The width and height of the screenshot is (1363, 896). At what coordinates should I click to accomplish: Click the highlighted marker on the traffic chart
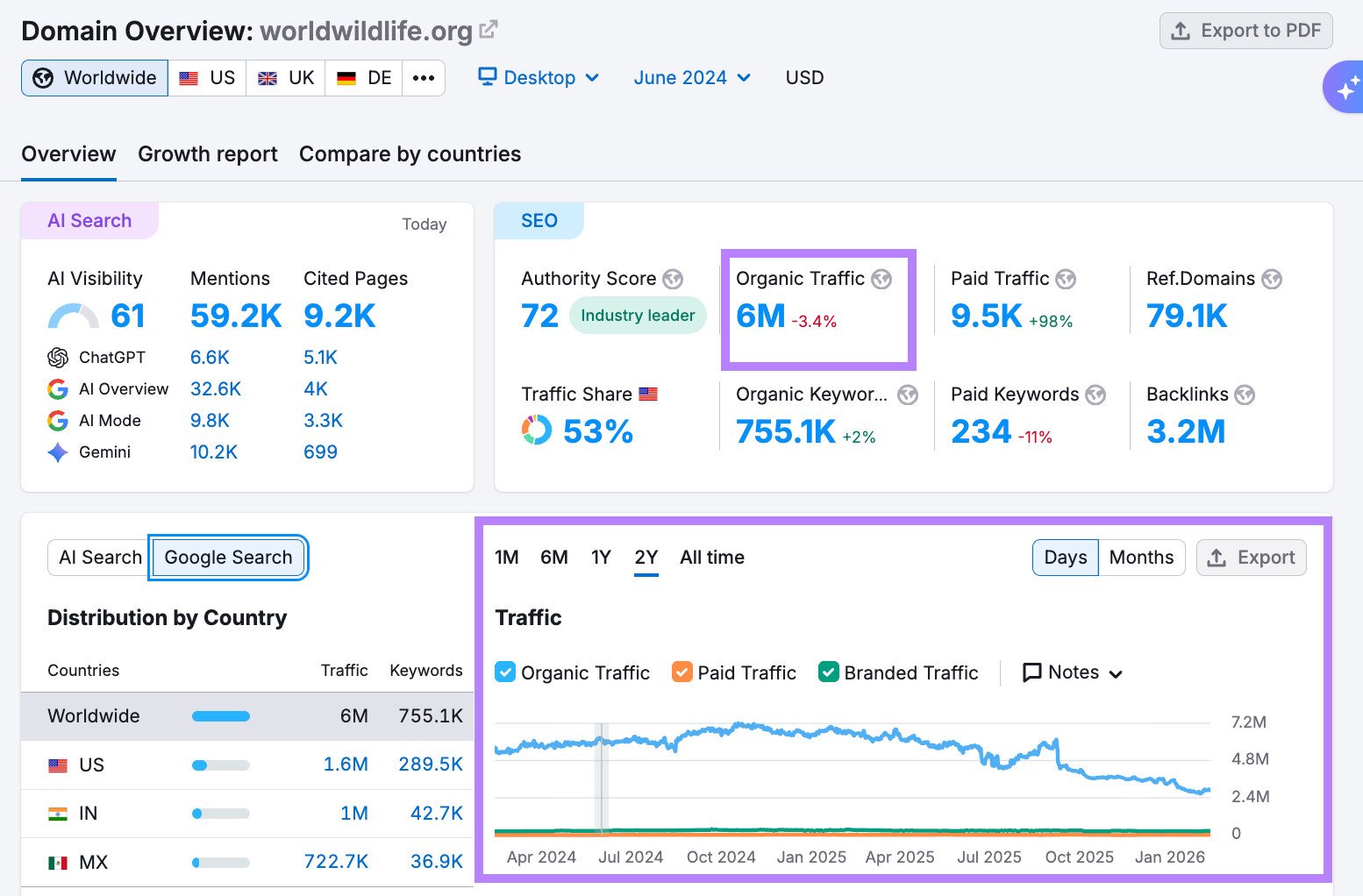pos(602,776)
